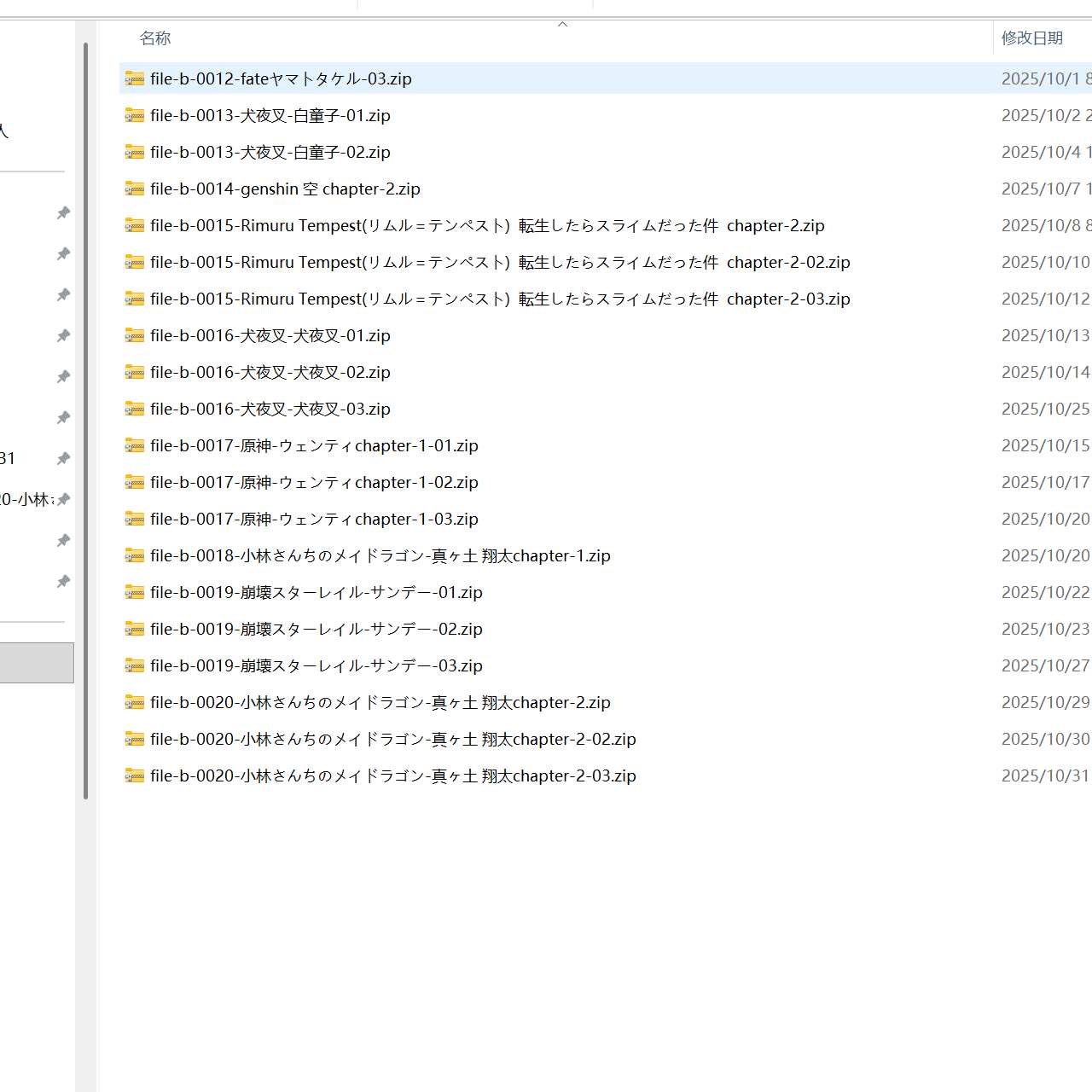Click zip icon of file-b-0018 chapter-1.zip
The width and height of the screenshot is (1092, 1092).
(x=135, y=555)
